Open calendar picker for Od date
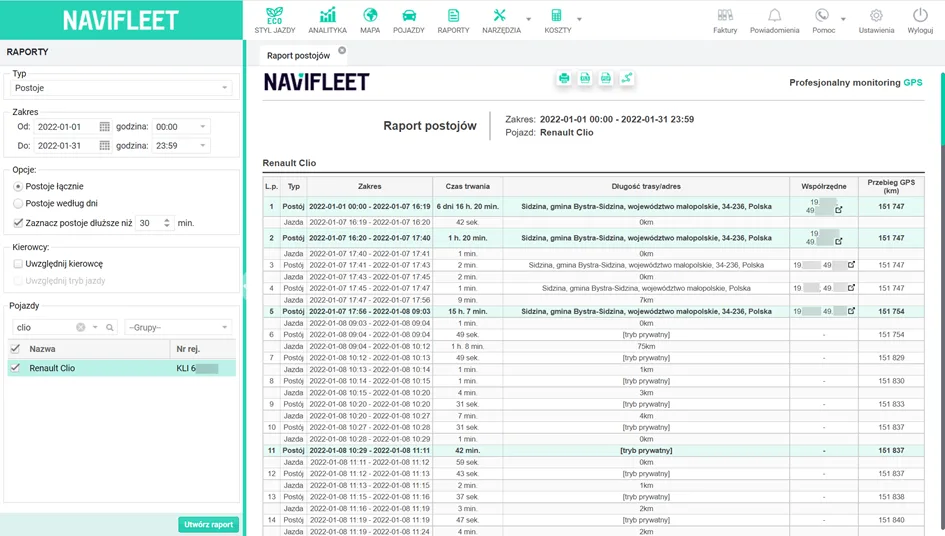Viewport: 945px width, 536px height. 105,127
